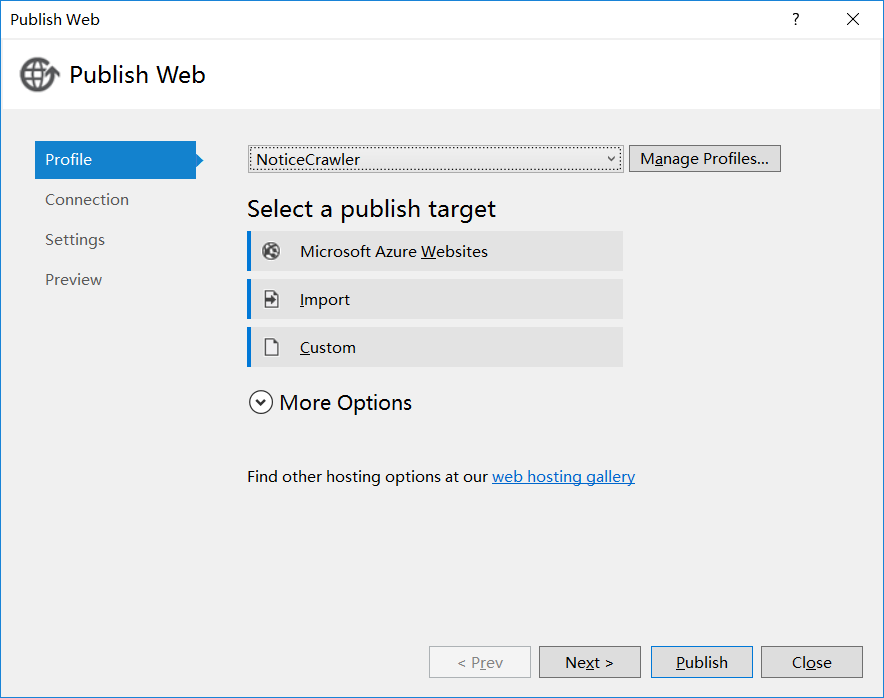
Task: Expand More Options with the chevron circle
Action: tap(260, 403)
